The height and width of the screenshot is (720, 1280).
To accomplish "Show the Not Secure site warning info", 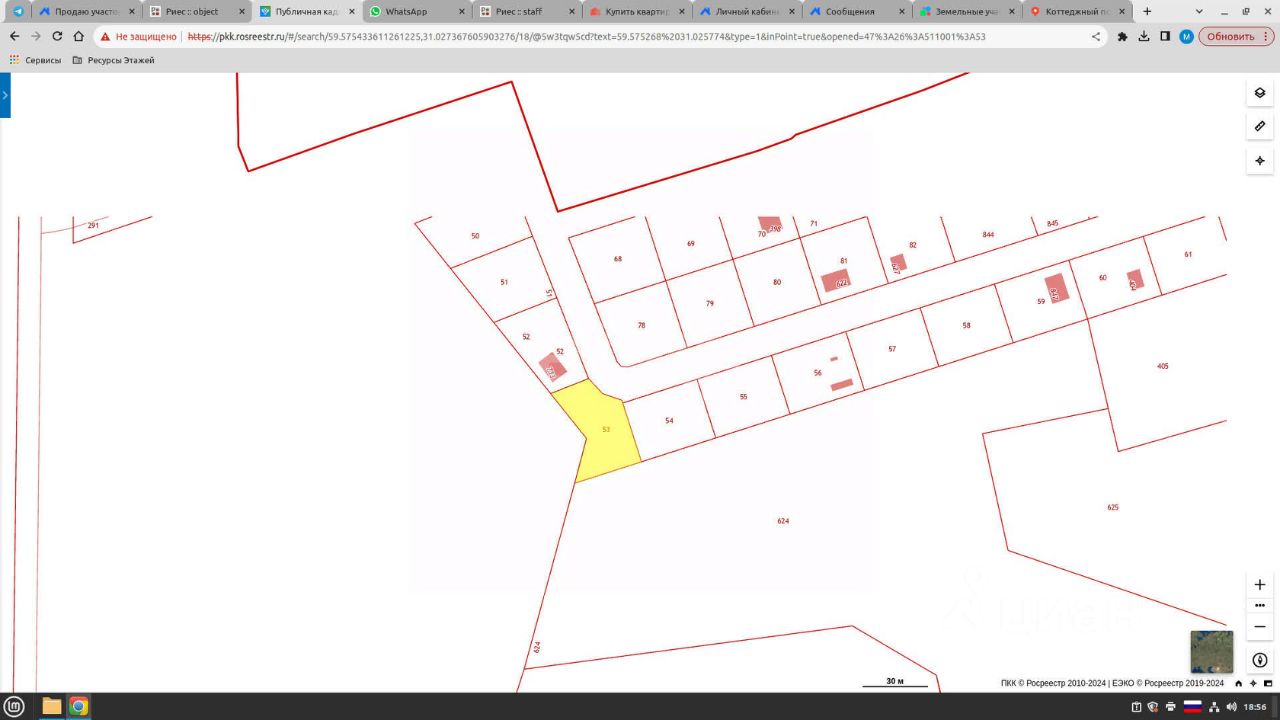I will (x=139, y=36).
